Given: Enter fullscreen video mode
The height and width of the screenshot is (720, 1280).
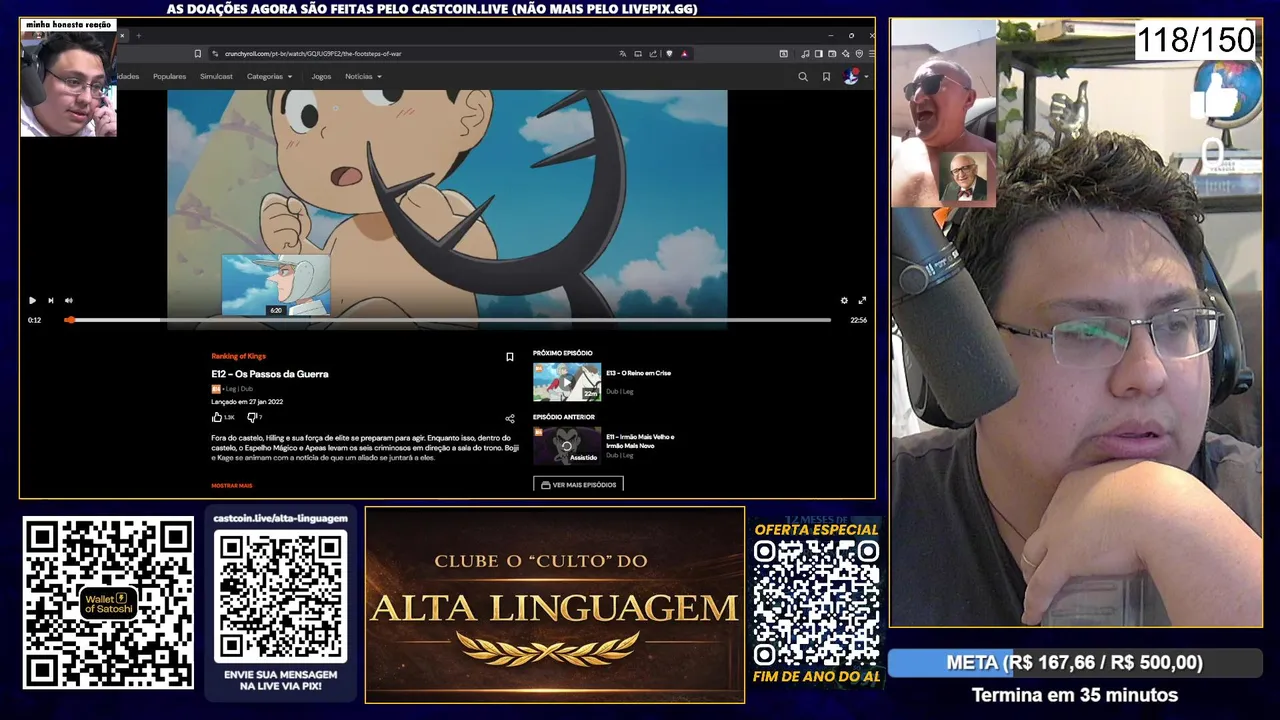Looking at the screenshot, I should pos(862,300).
